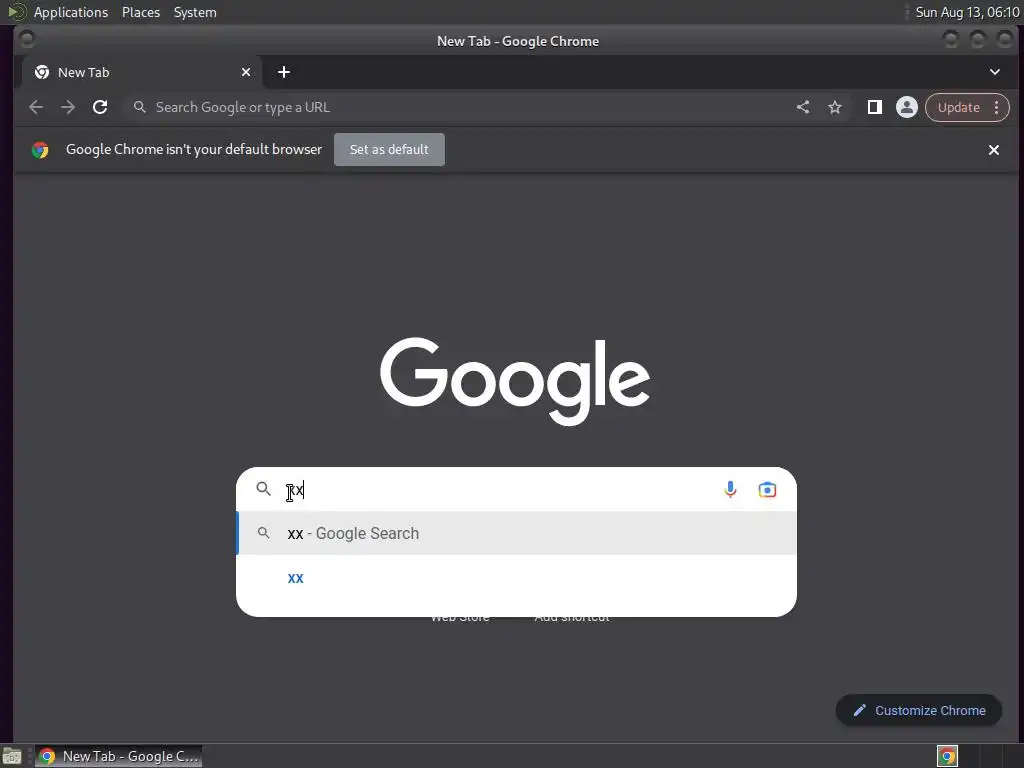
Task: Click the Applications menu logo icon
Action: (x=16, y=12)
